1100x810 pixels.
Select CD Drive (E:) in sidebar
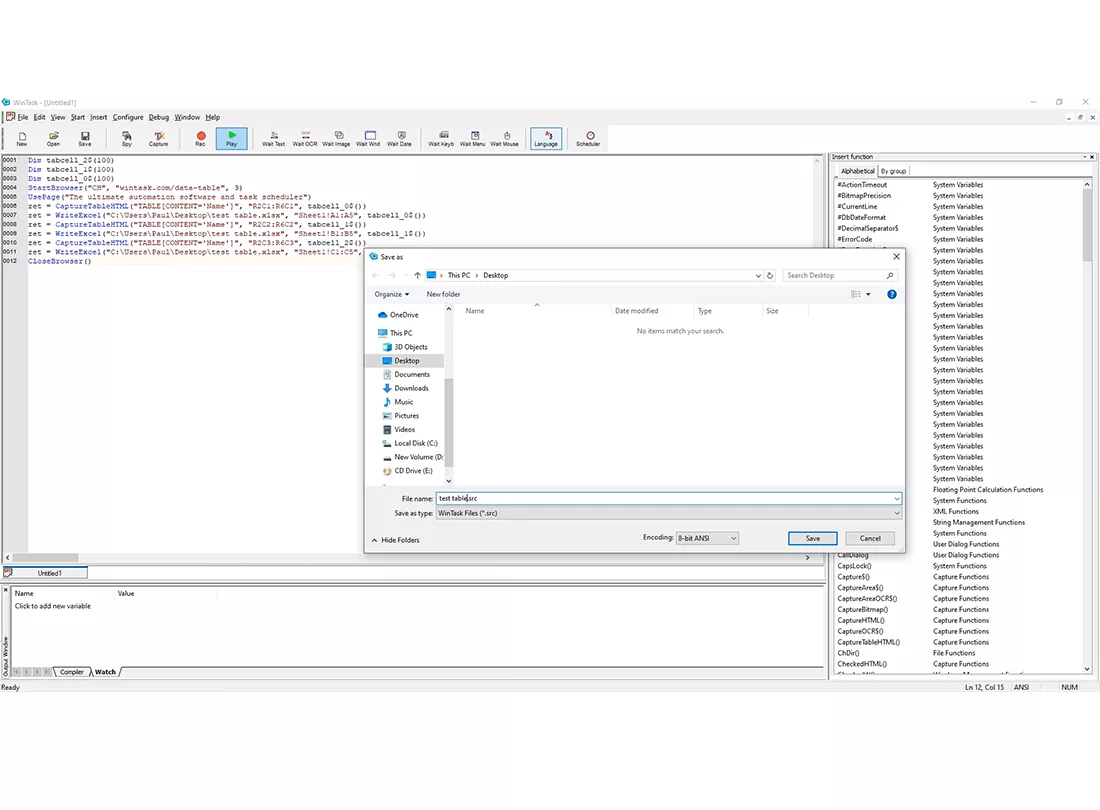click(408, 471)
